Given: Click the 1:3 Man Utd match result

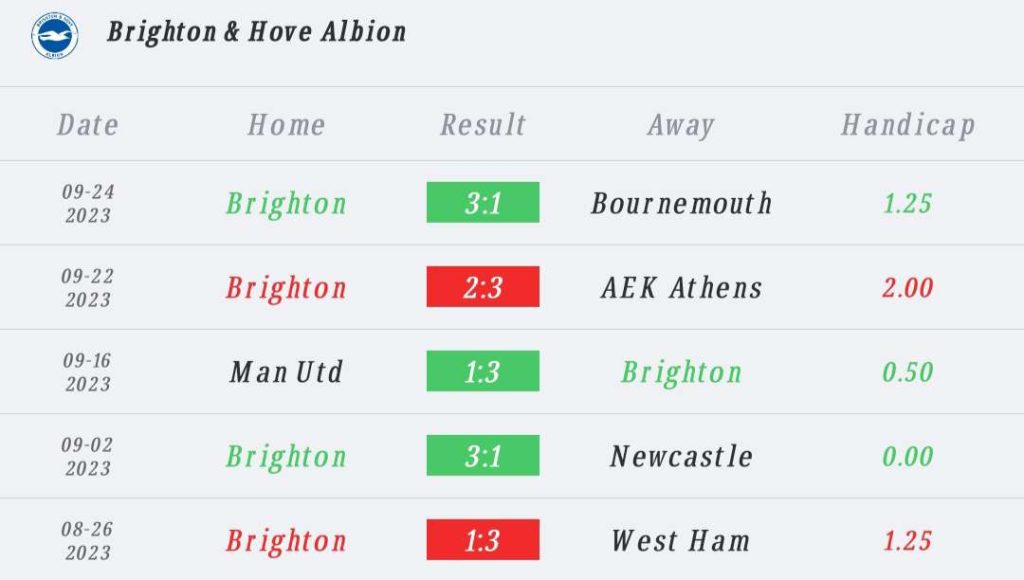Looking at the screenshot, I should [483, 372].
